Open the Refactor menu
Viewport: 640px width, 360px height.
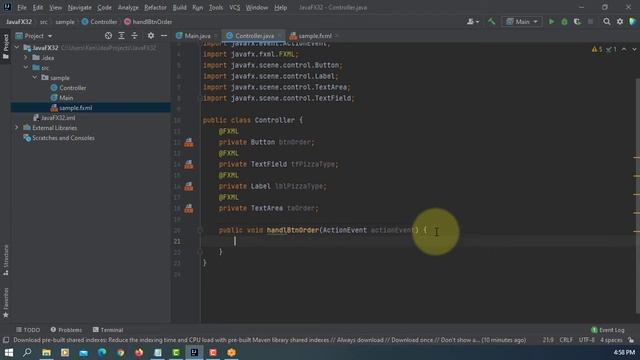pos(155,7)
